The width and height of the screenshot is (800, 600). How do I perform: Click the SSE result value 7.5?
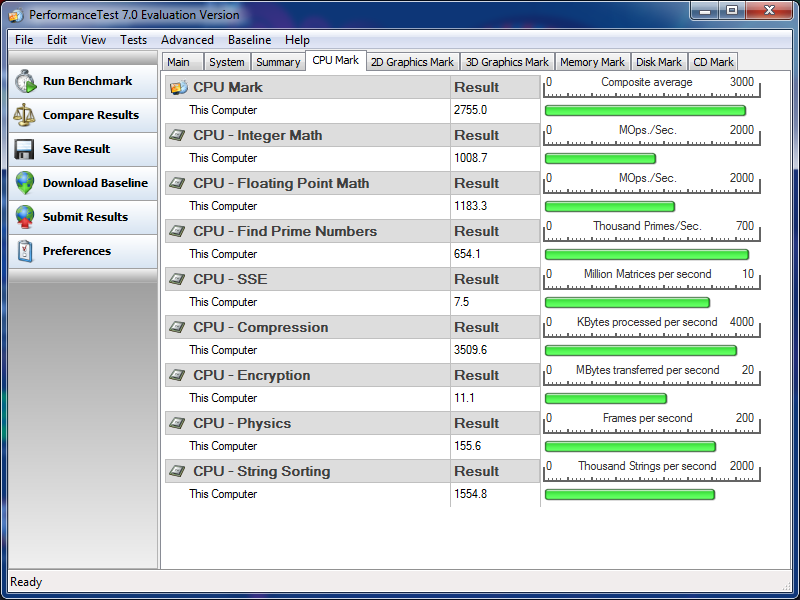[461, 302]
